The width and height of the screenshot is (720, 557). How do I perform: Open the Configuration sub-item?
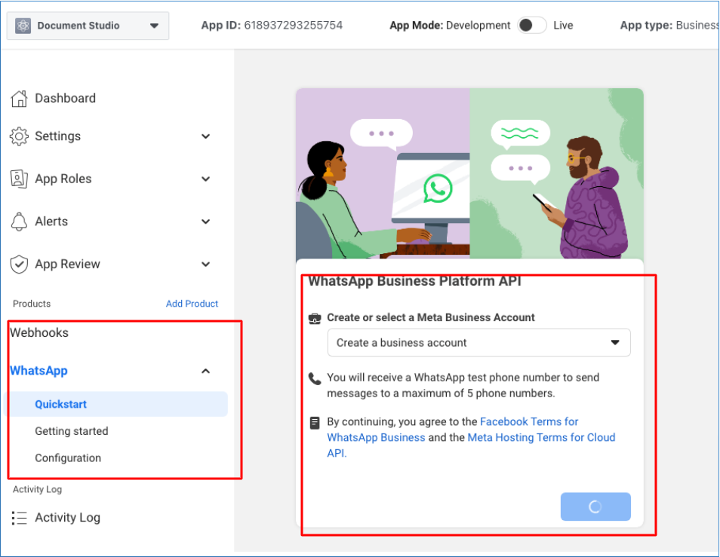click(68, 458)
